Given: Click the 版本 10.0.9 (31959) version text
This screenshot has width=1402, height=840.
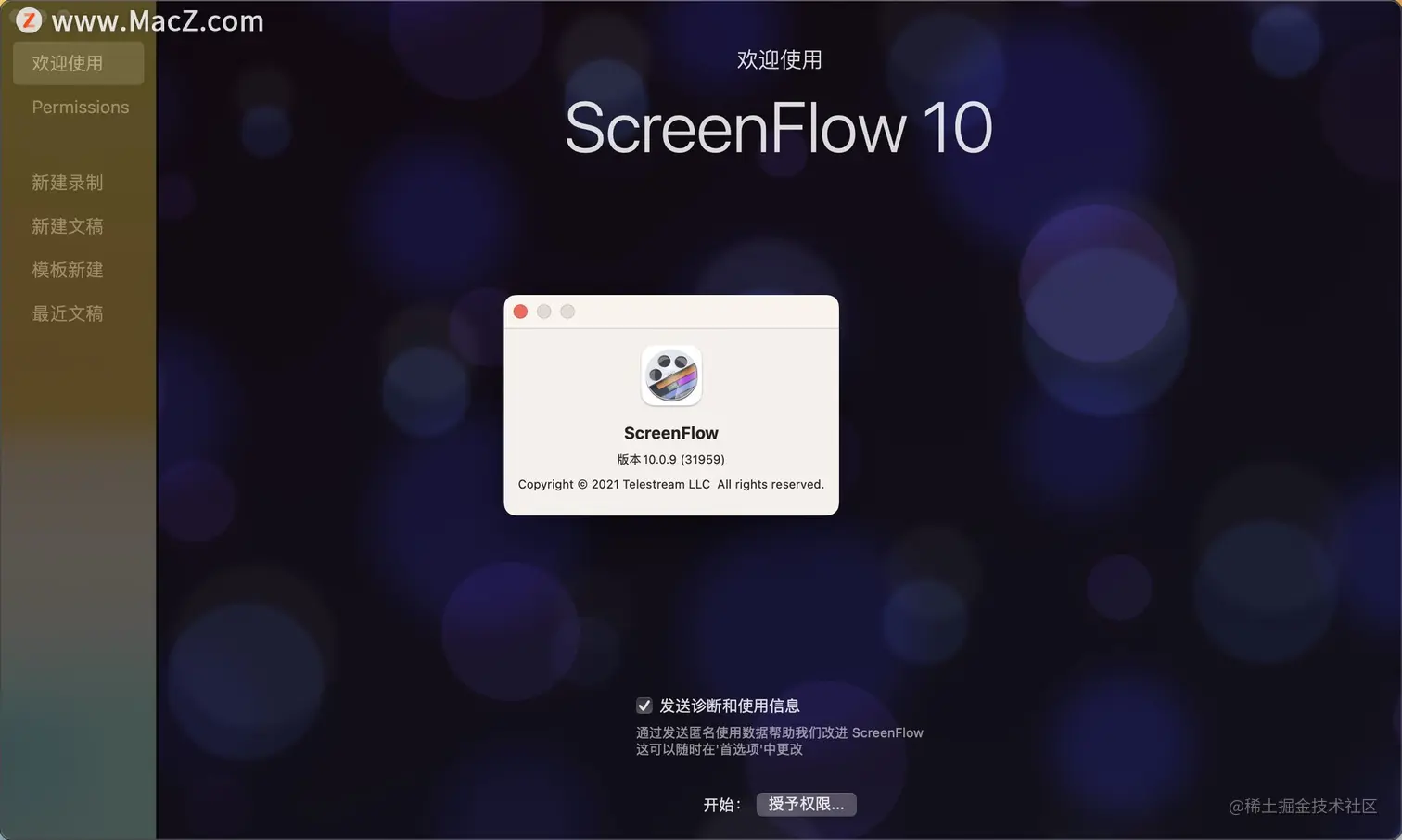Looking at the screenshot, I should pyautogui.click(x=671, y=459).
